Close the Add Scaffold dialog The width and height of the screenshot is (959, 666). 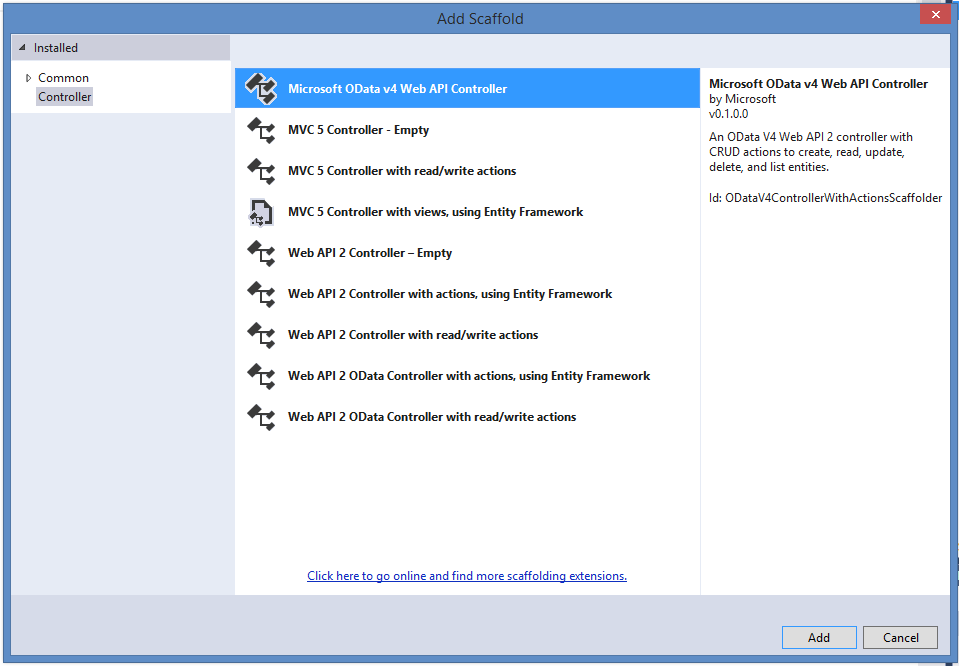click(x=935, y=15)
